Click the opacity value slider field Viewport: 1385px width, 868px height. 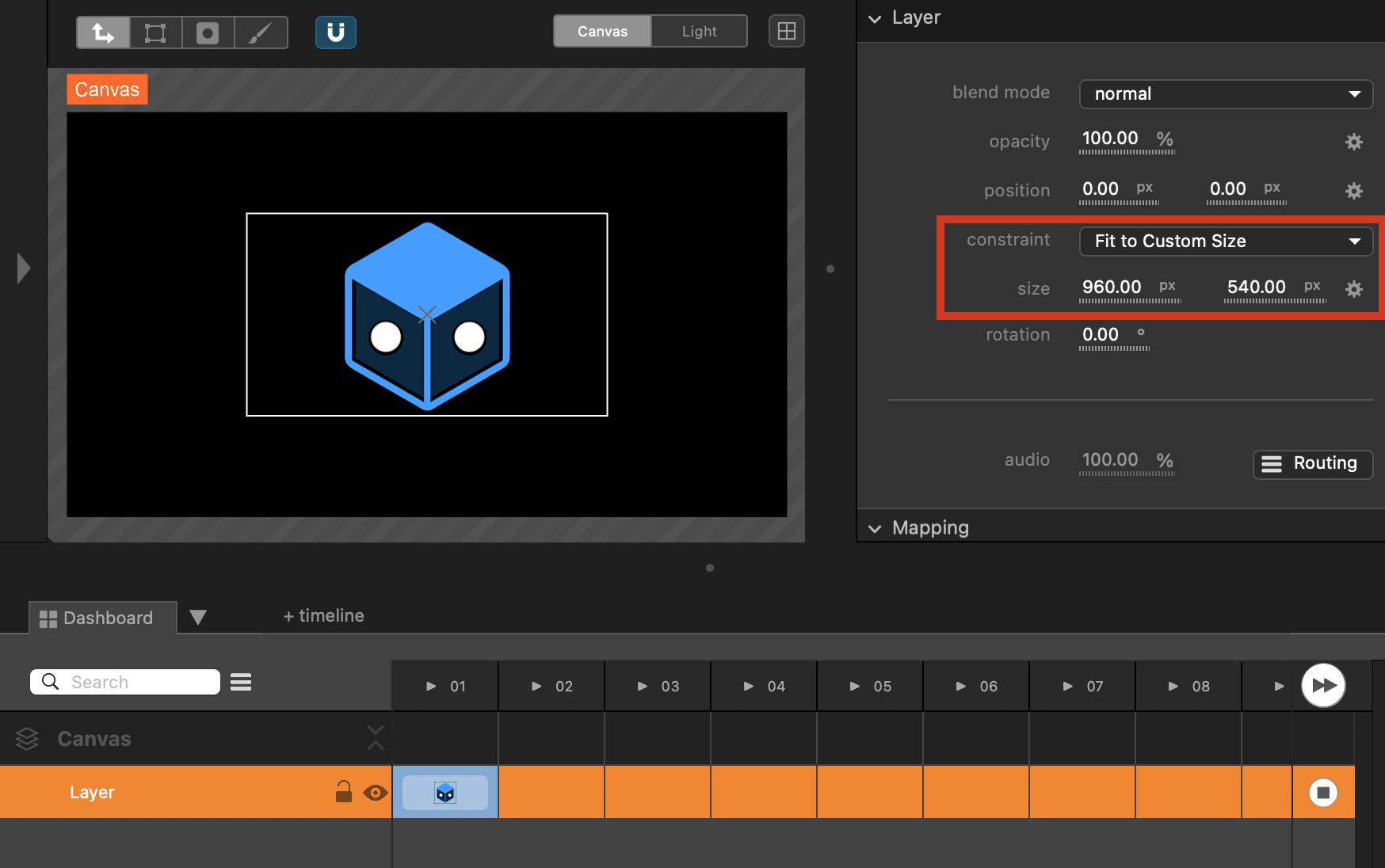[1110, 139]
